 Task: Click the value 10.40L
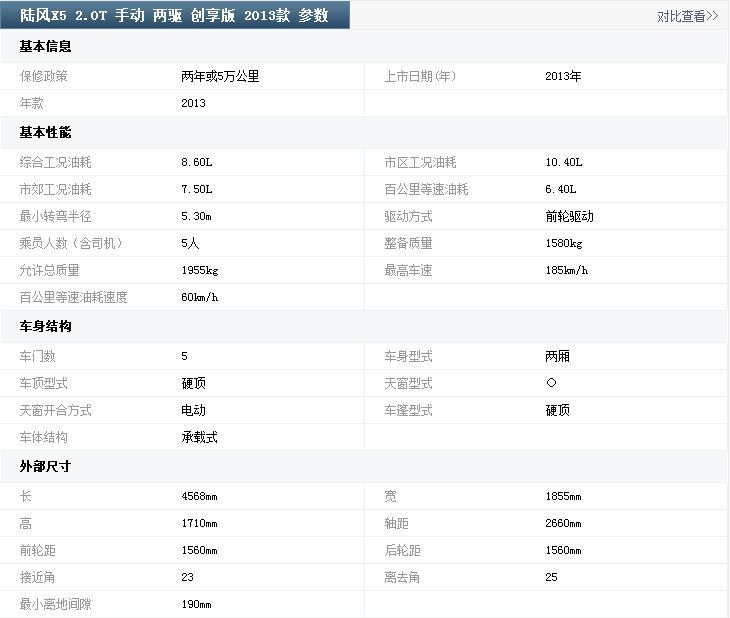[564, 163]
